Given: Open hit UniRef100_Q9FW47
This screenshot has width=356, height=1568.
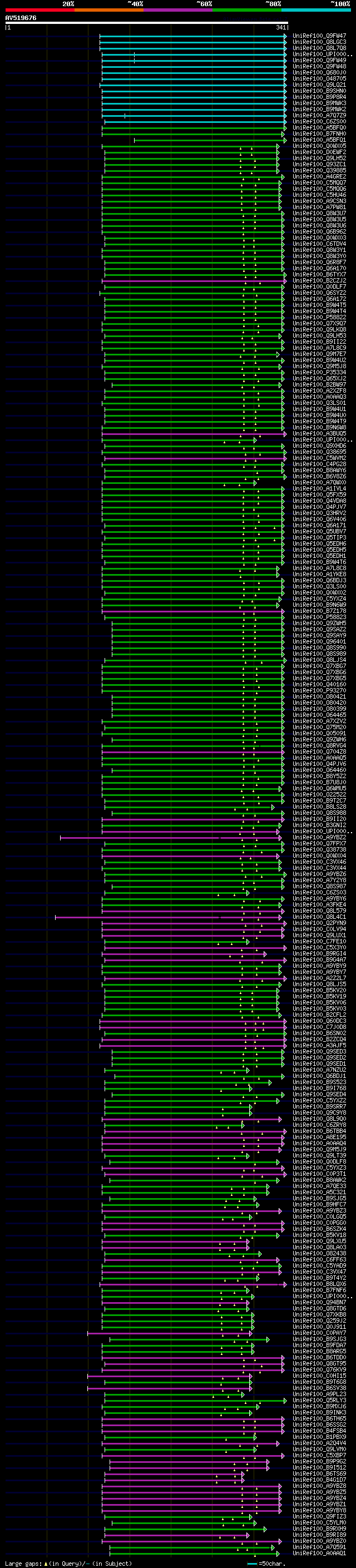Looking at the screenshot, I should [319, 36].
